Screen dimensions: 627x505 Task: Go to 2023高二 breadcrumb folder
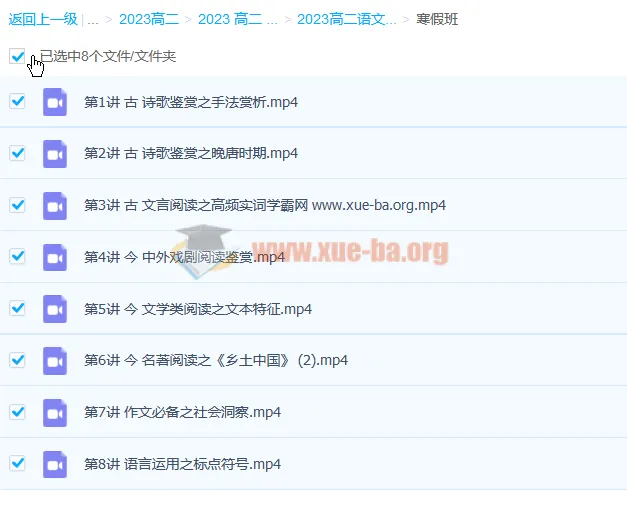[148, 19]
